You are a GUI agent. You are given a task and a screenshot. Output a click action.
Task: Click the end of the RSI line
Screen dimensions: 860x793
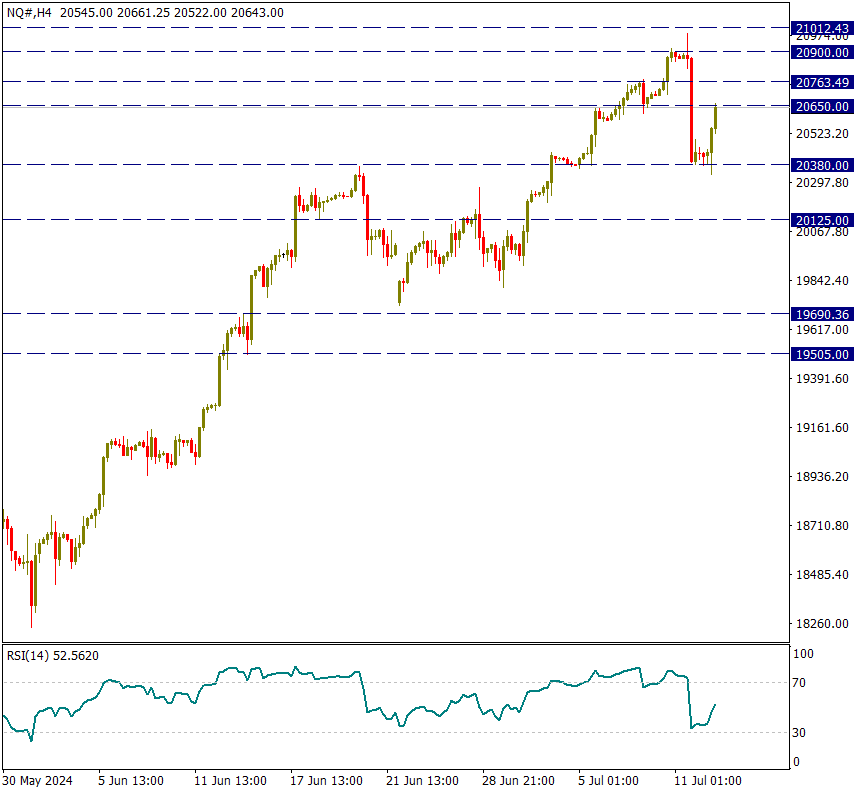coord(715,705)
